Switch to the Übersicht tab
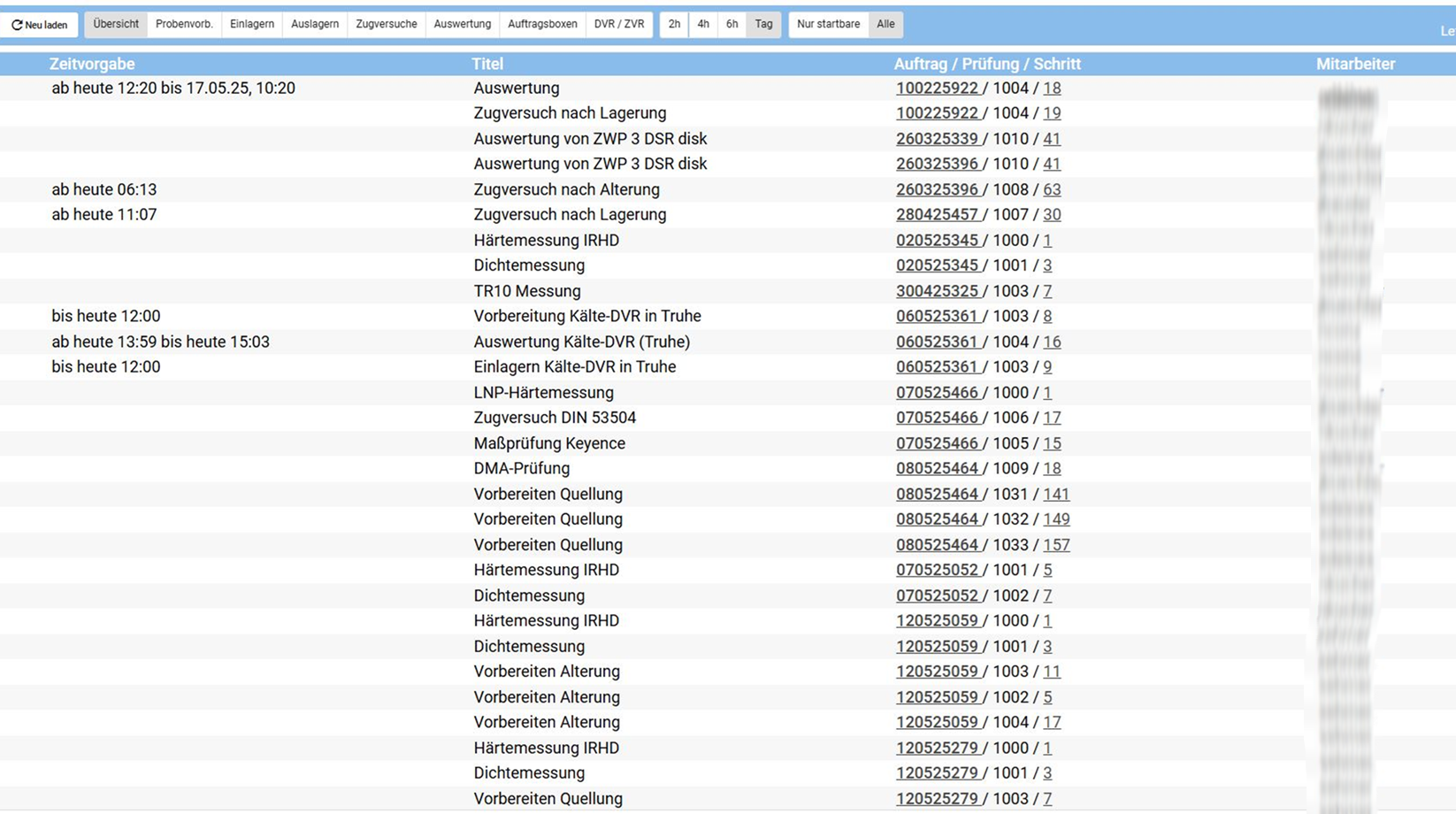1456x814 pixels. point(116,25)
